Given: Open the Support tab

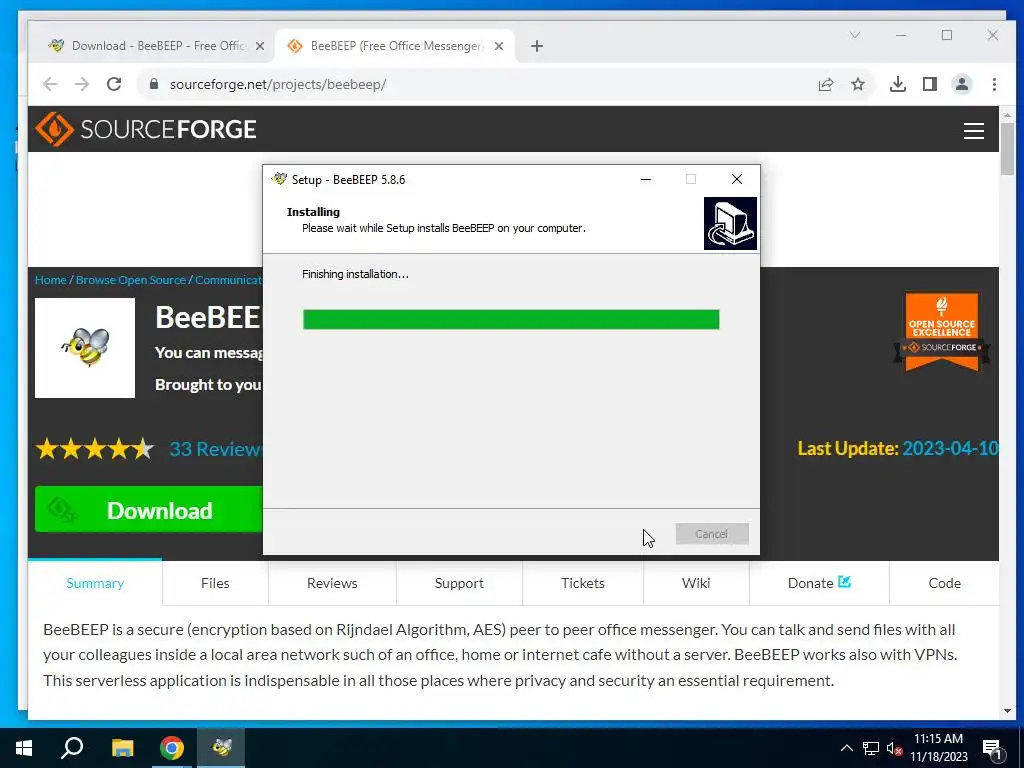Looking at the screenshot, I should (459, 583).
